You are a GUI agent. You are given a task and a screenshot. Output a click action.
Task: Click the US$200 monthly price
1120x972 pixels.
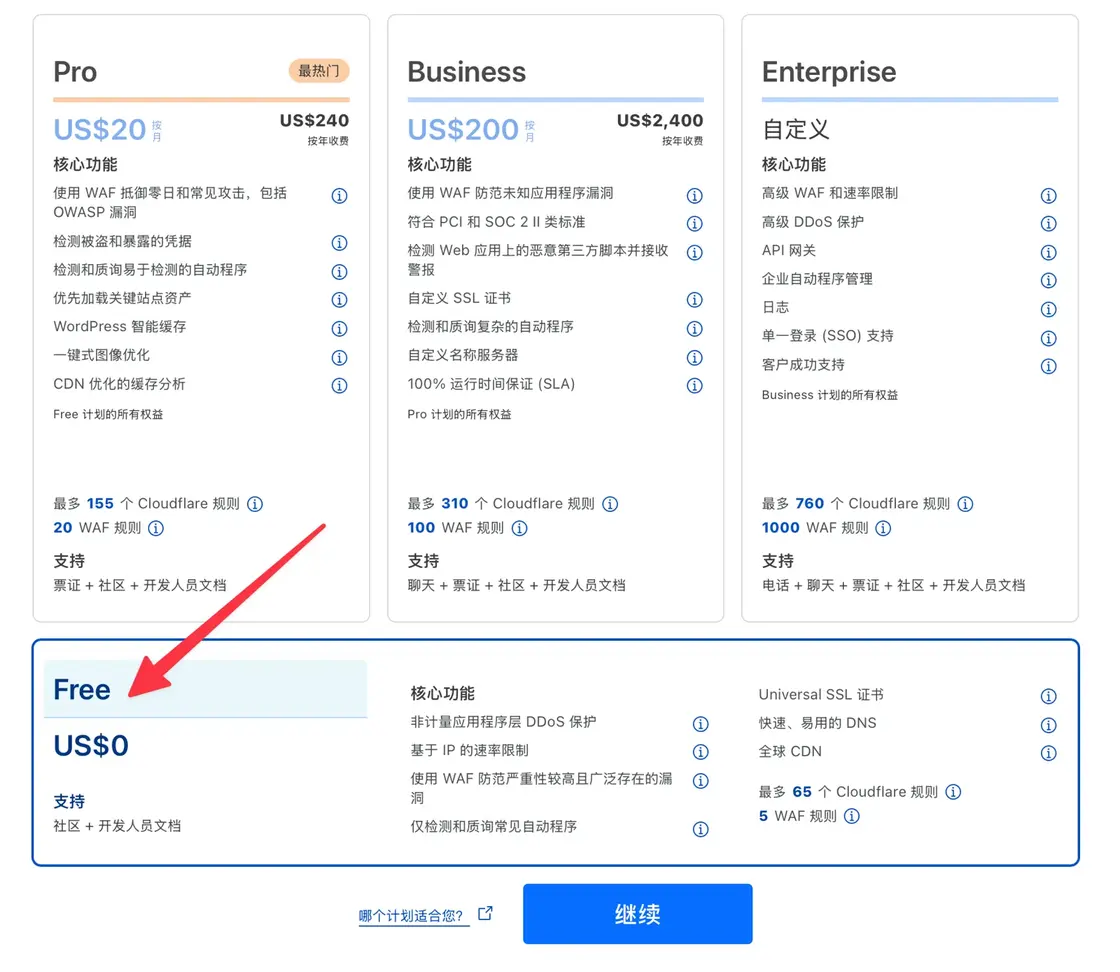coord(463,130)
